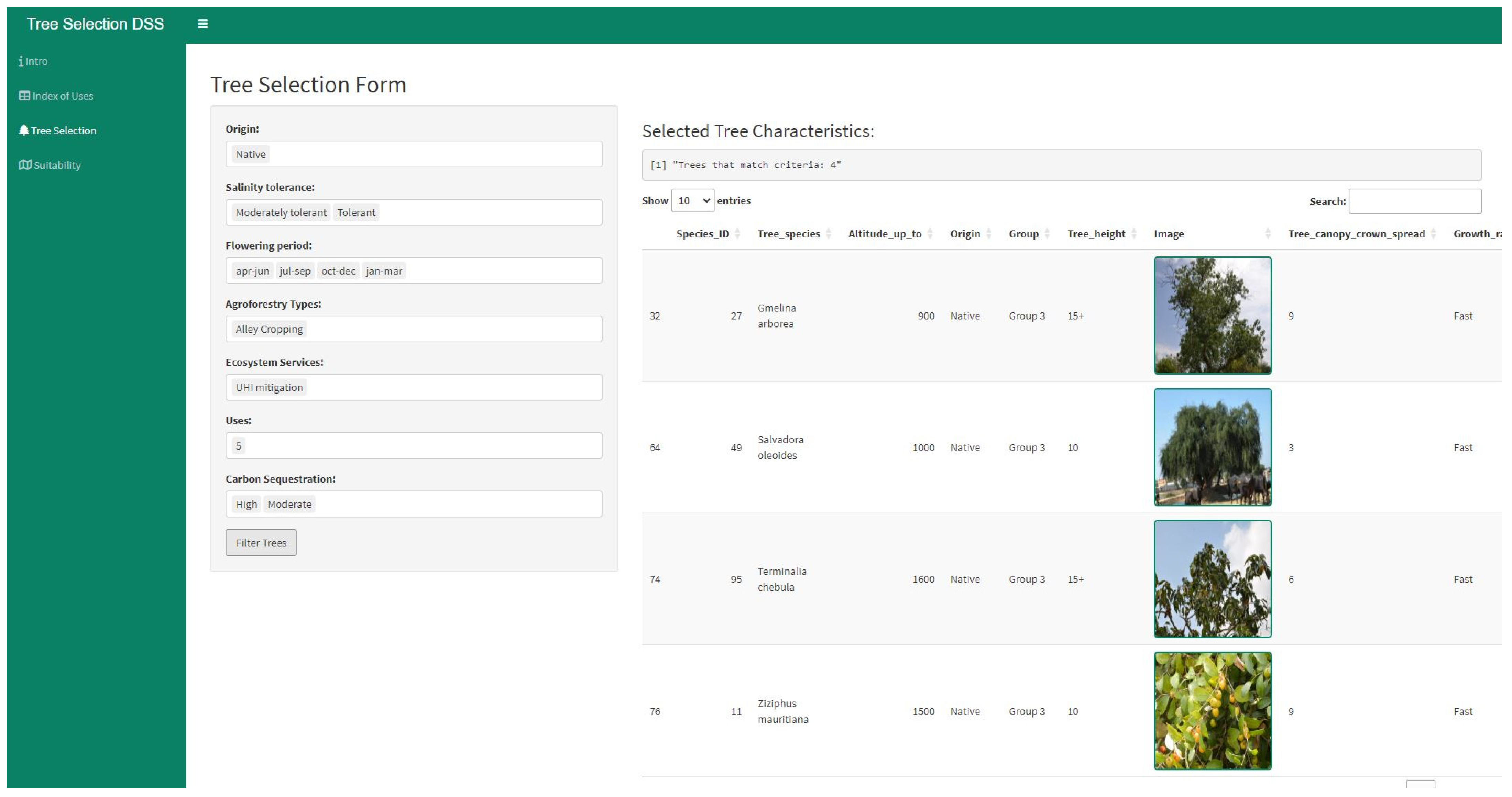The height and width of the screenshot is (797, 1512).
Task: Click the Tree Selection tree icon
Action: pyautogui.click(x=23, y=130)
